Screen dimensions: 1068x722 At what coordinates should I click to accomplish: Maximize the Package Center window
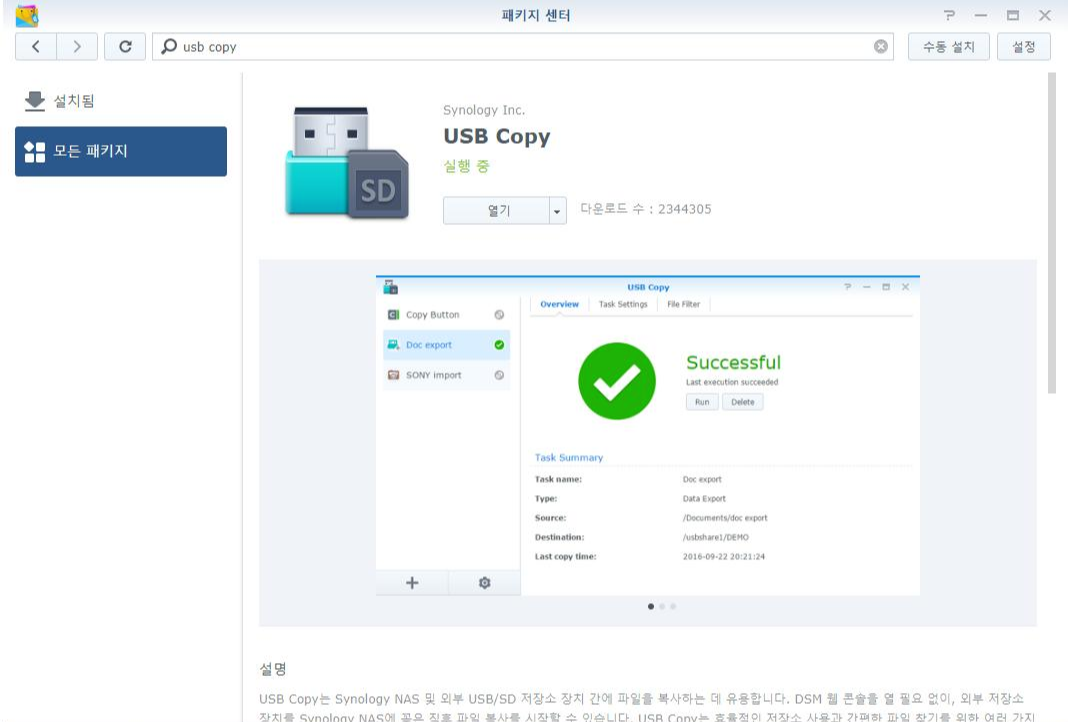[1013, 15]
